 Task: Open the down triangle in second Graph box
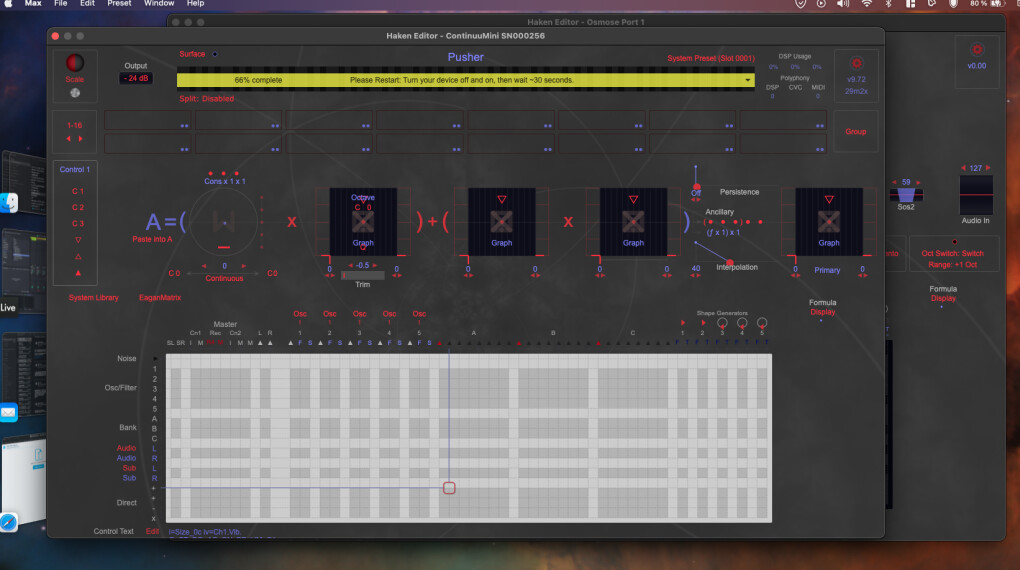(502, 199)
